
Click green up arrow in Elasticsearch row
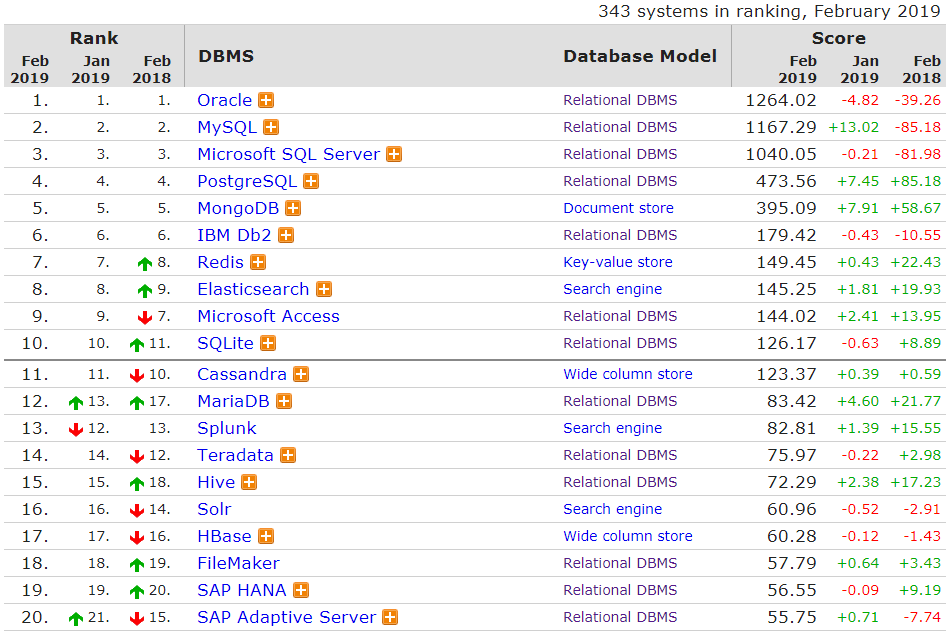pyautogui.click(x=145, y=291)
